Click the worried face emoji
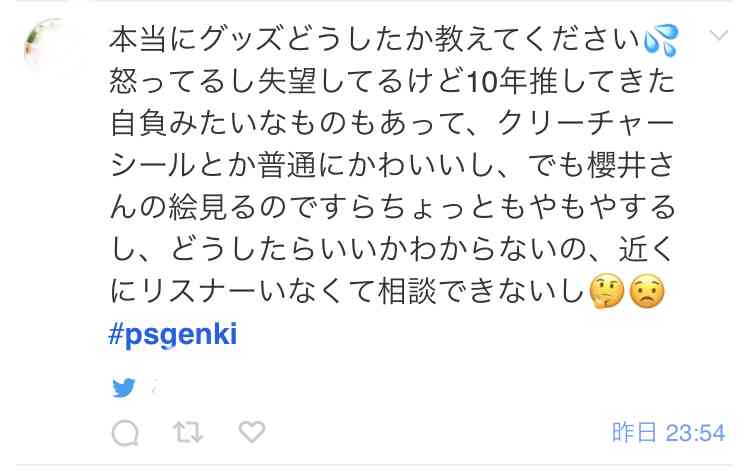The width and height of the screenshot is (750, 473). tap(647, 291)
